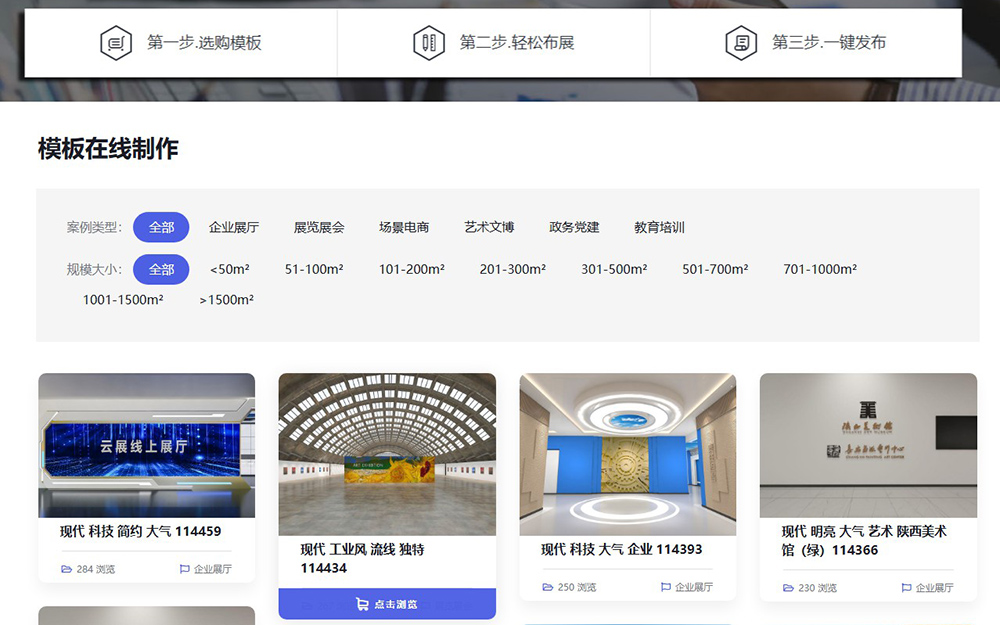Viewport: 1000px width, 625px height.
Task: Enable the 艺术文博 case type filter
Action: click(x=488, y=227)
